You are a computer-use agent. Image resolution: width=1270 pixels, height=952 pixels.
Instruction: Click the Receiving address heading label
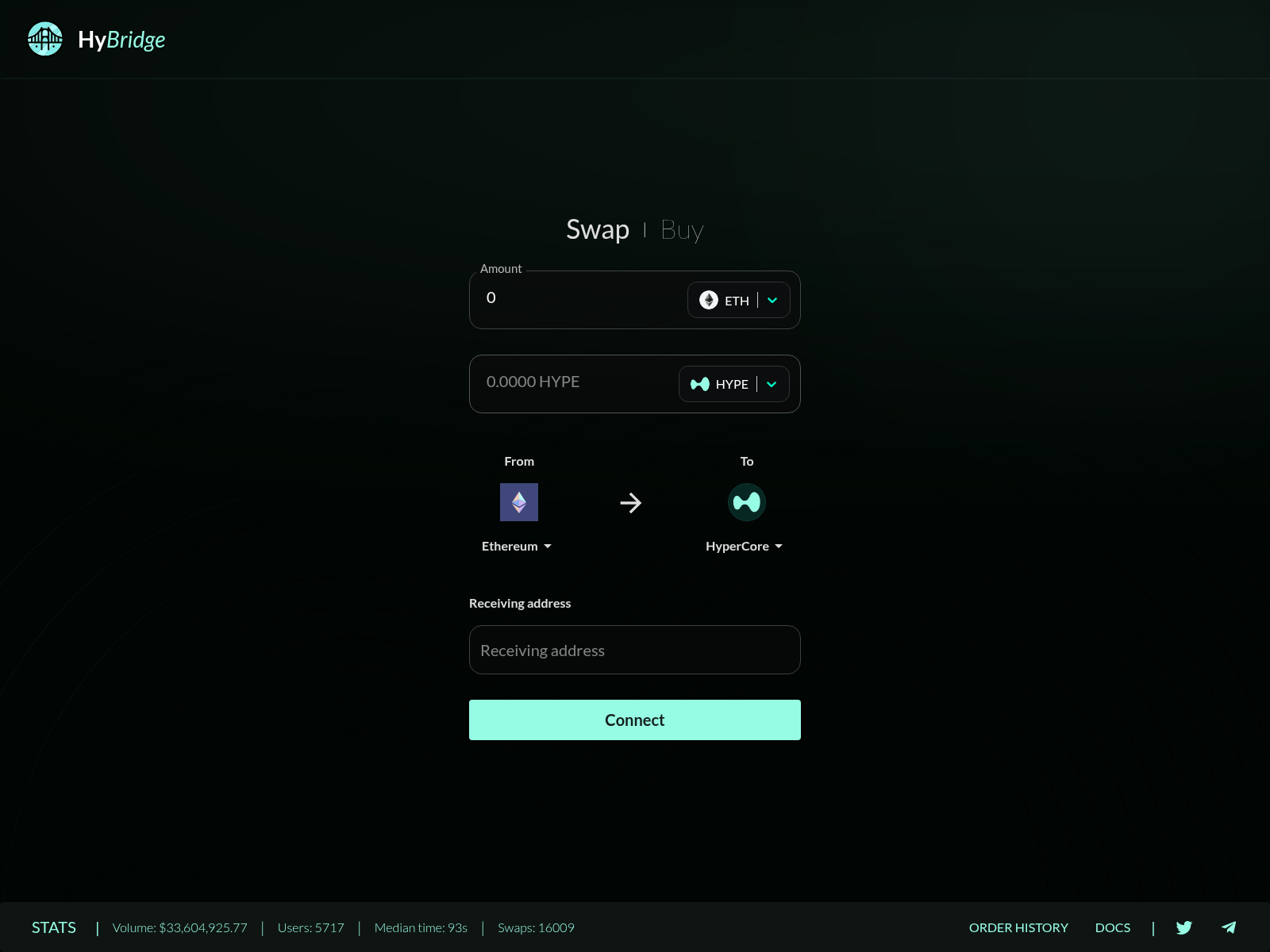(x=520, y=604)
